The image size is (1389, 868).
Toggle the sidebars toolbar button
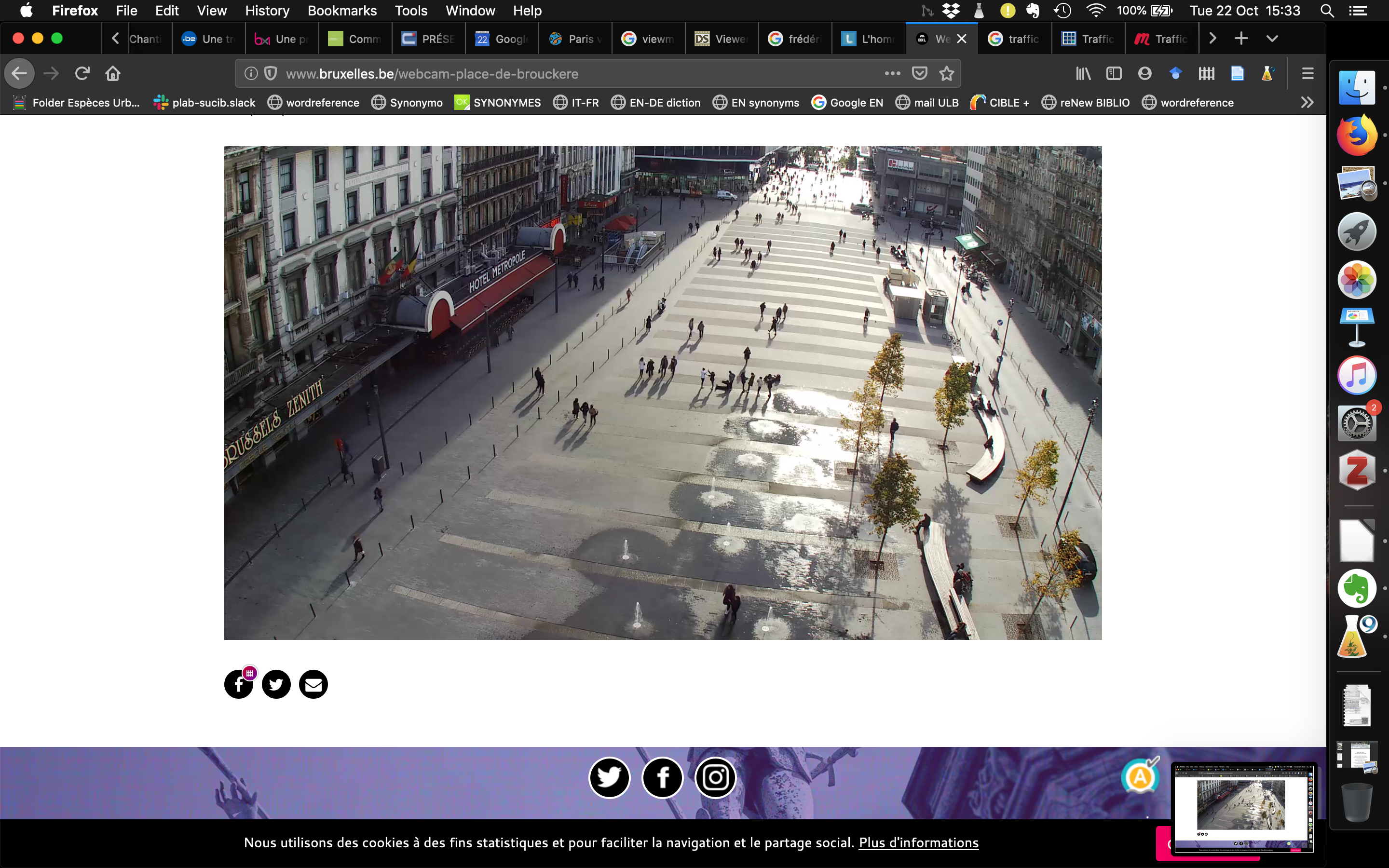pyautogui.click(x=1114, y=73)
